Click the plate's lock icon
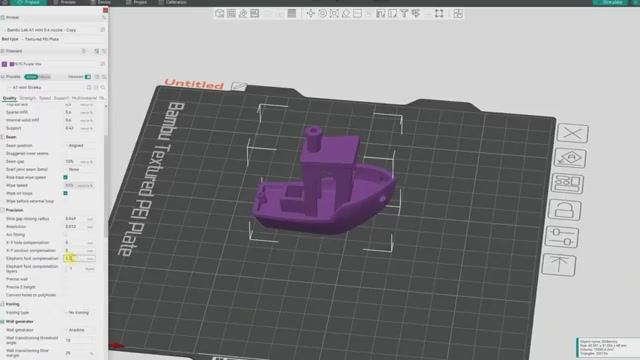The width and height of the screenshot is (640, 360). click(x=565, y=210)
